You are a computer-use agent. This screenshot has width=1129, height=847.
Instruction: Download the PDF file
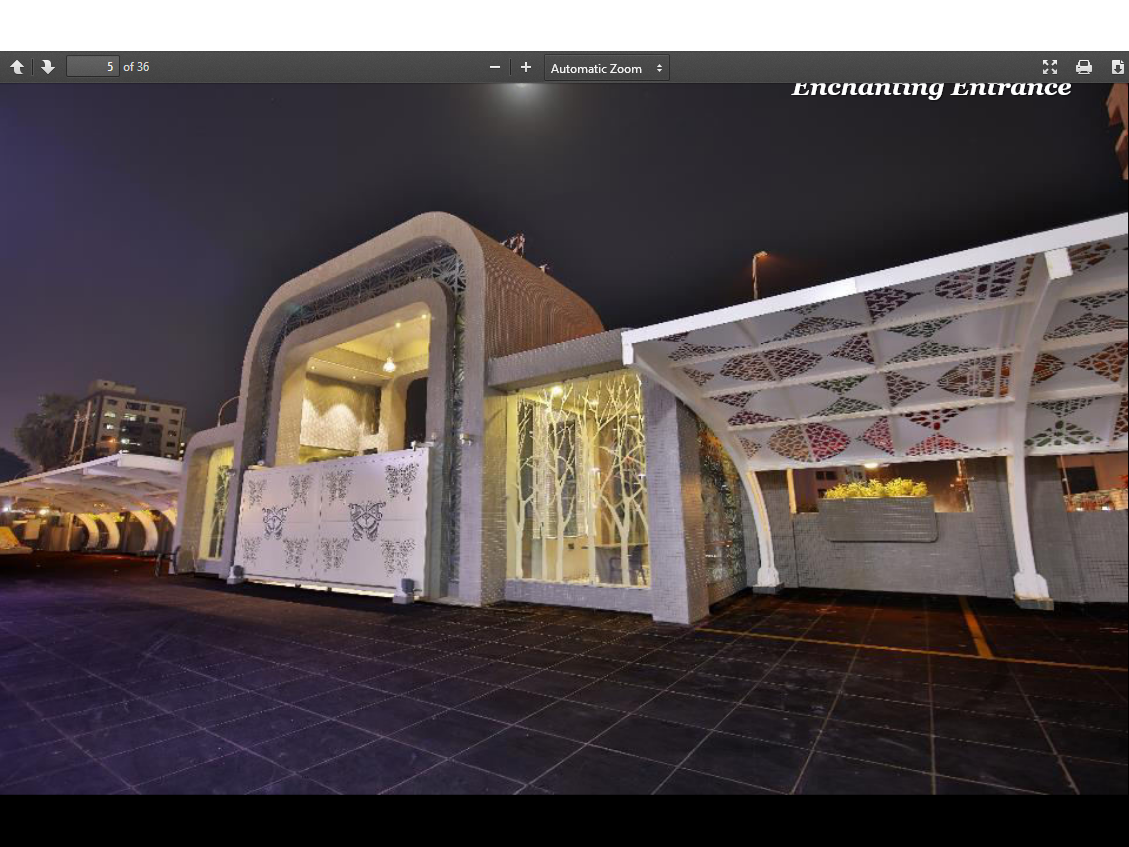1117,67
